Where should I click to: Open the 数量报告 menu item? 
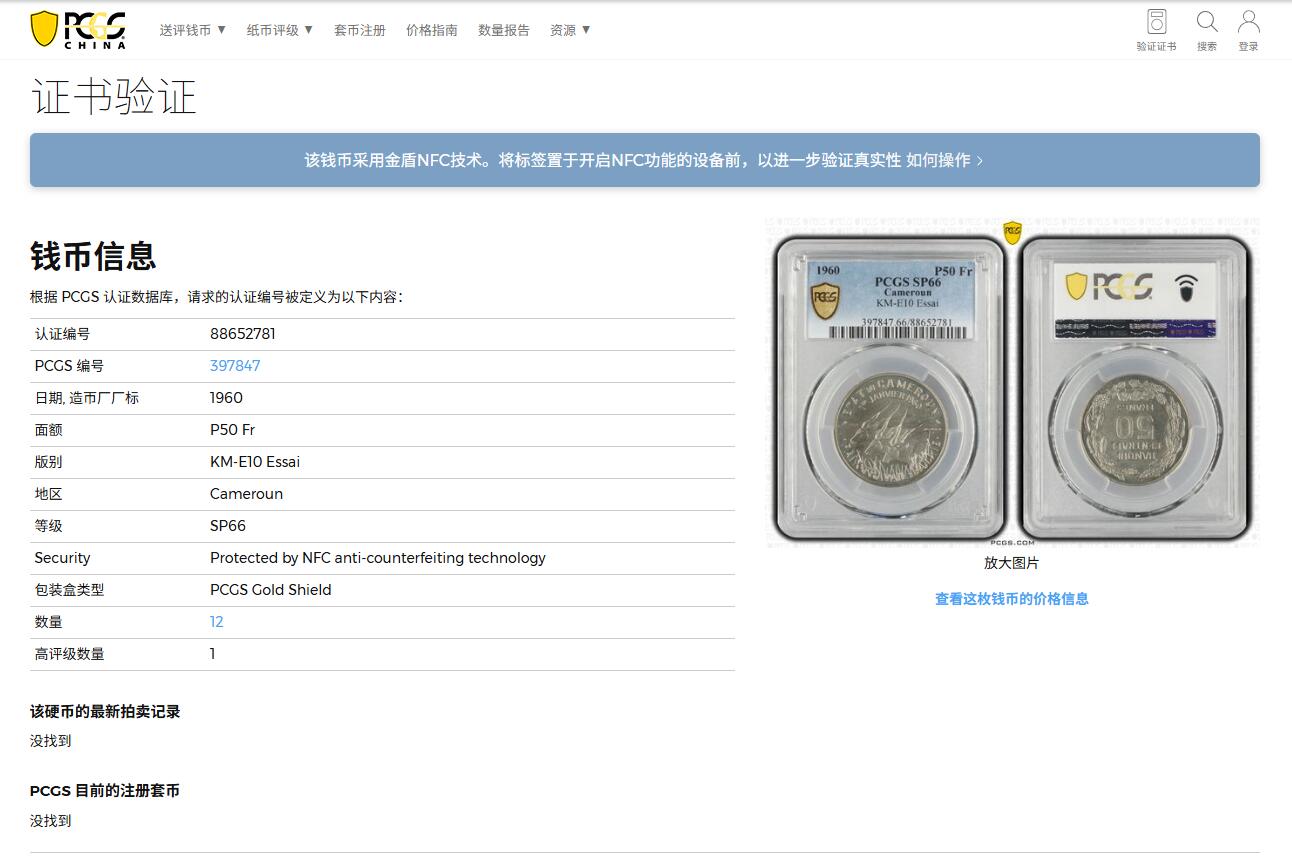[x=504, y=30]
